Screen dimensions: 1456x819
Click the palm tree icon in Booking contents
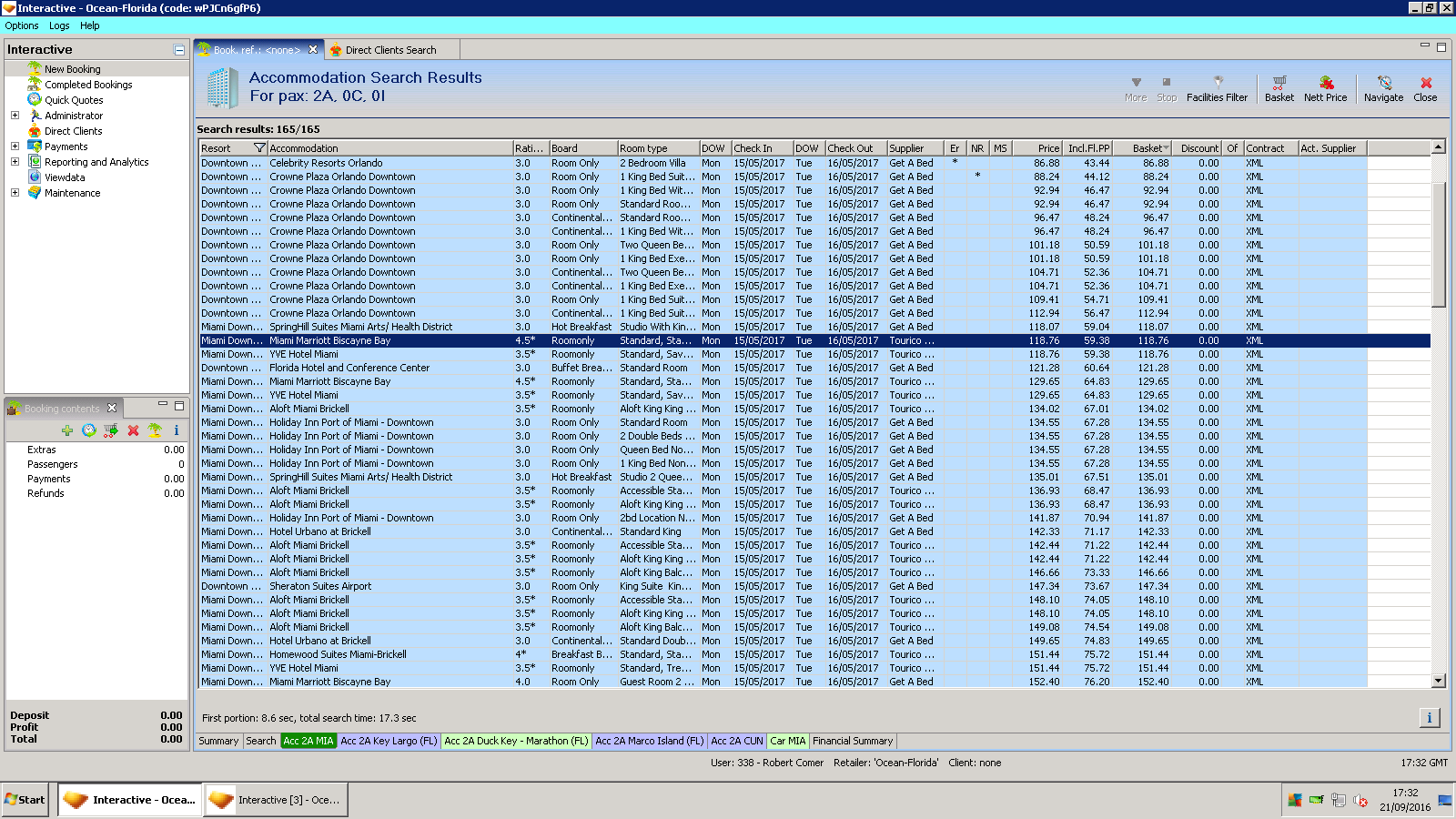155,430
